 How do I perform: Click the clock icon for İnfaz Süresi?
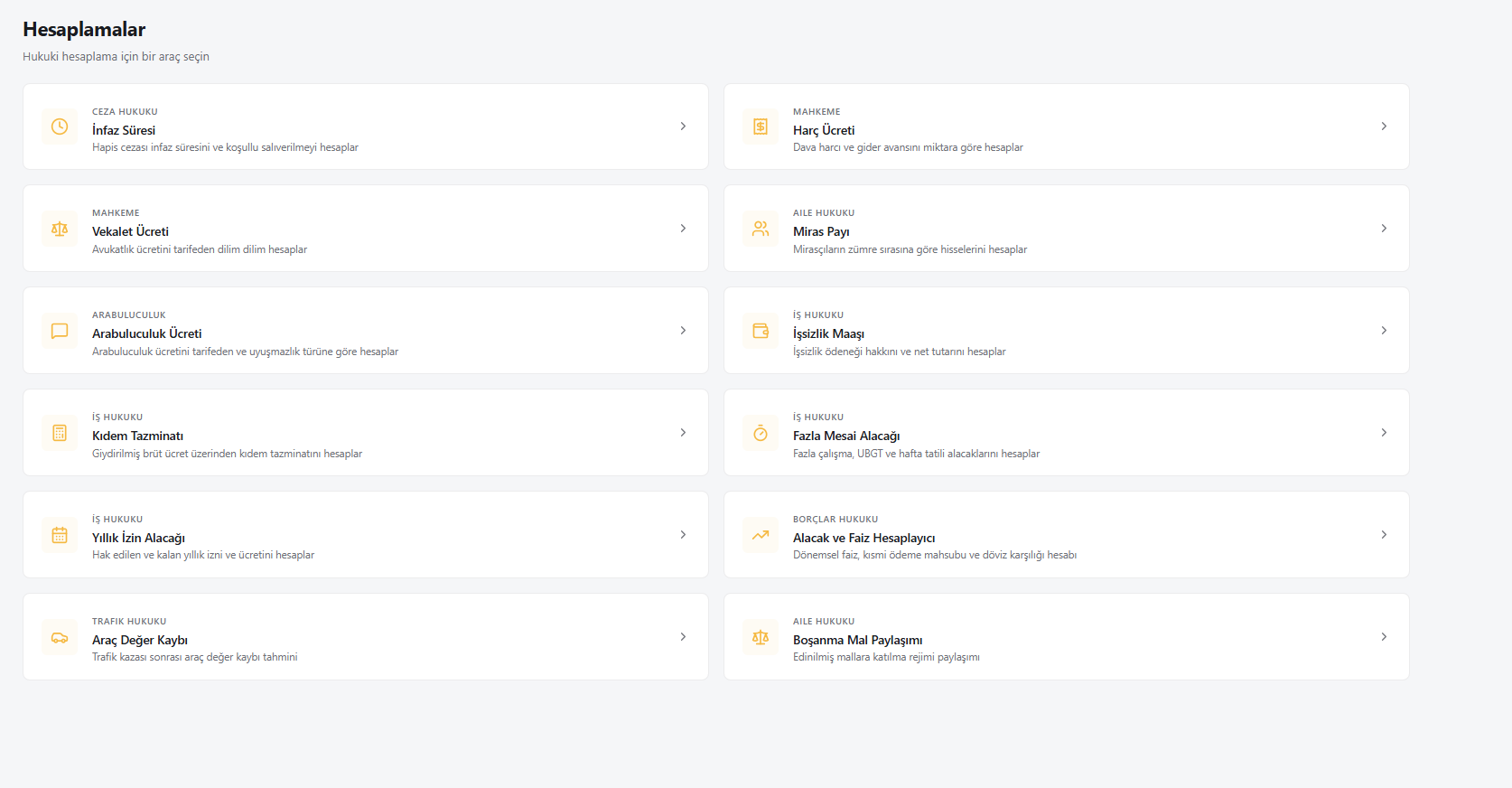click(60, 127)
